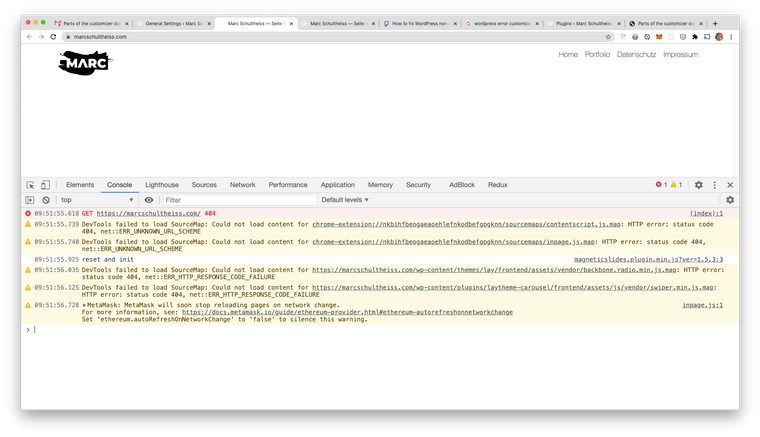
Task: Open the JavaScript context 'top' dropdown
Action: (96, 200)
